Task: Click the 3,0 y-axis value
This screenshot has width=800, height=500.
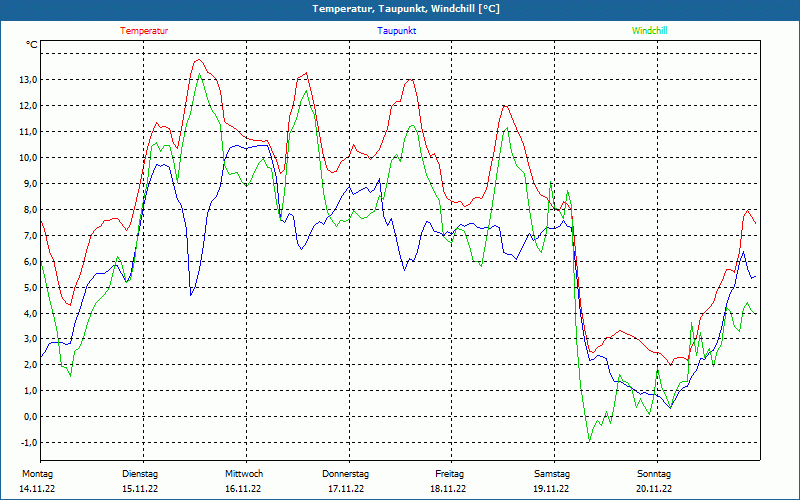Action: (30, 339)
